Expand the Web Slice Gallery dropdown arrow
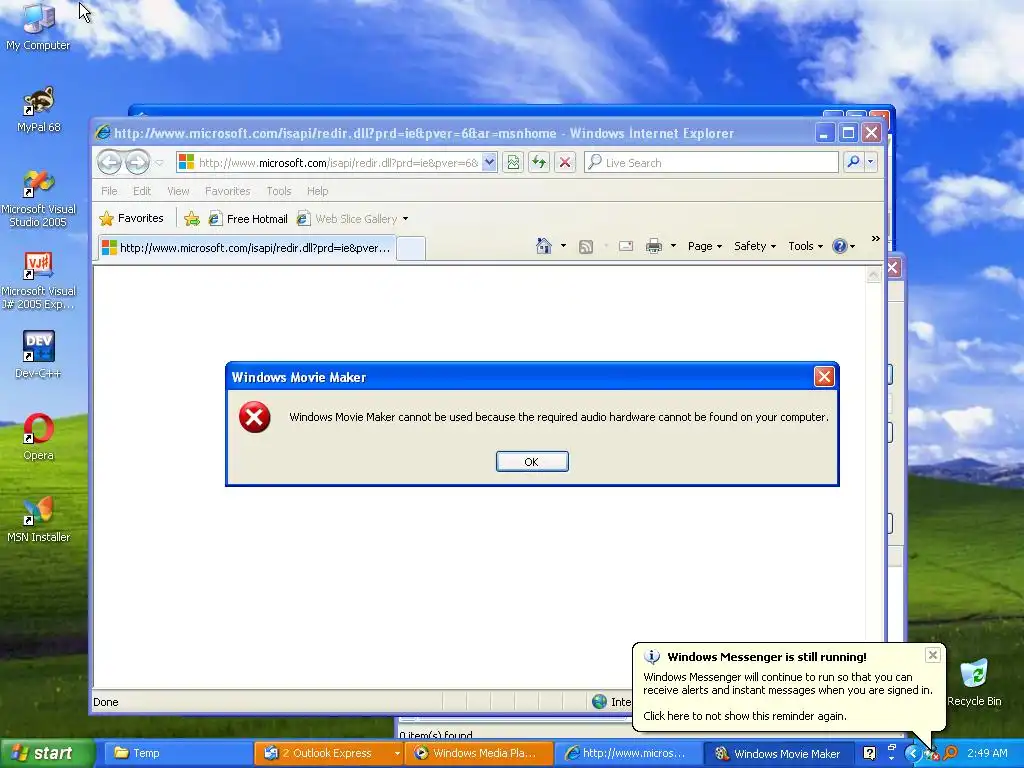 tap(406, 219)
